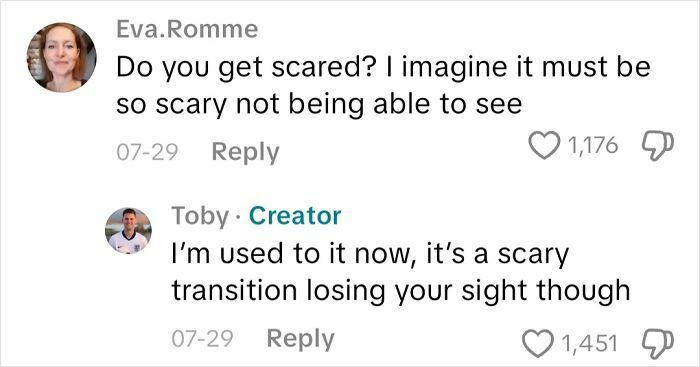
Task: Tap the thumbs-down icon on Toby's reply
Action: (x=658, y=343)
